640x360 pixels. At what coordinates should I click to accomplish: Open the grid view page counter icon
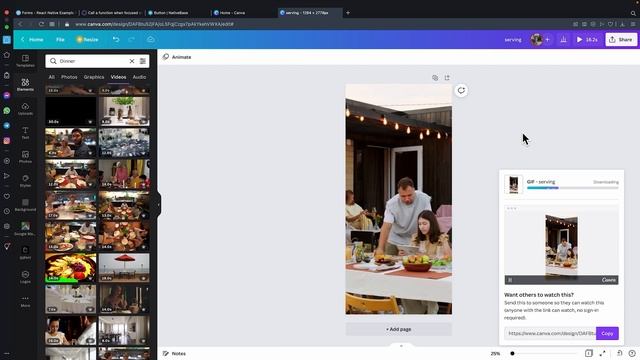pos(589,353)
